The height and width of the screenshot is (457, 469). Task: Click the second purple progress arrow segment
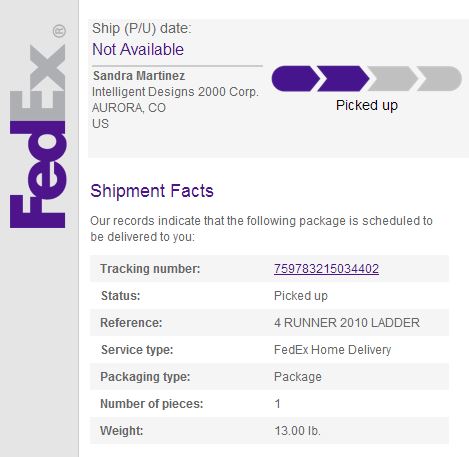[343, 79]
